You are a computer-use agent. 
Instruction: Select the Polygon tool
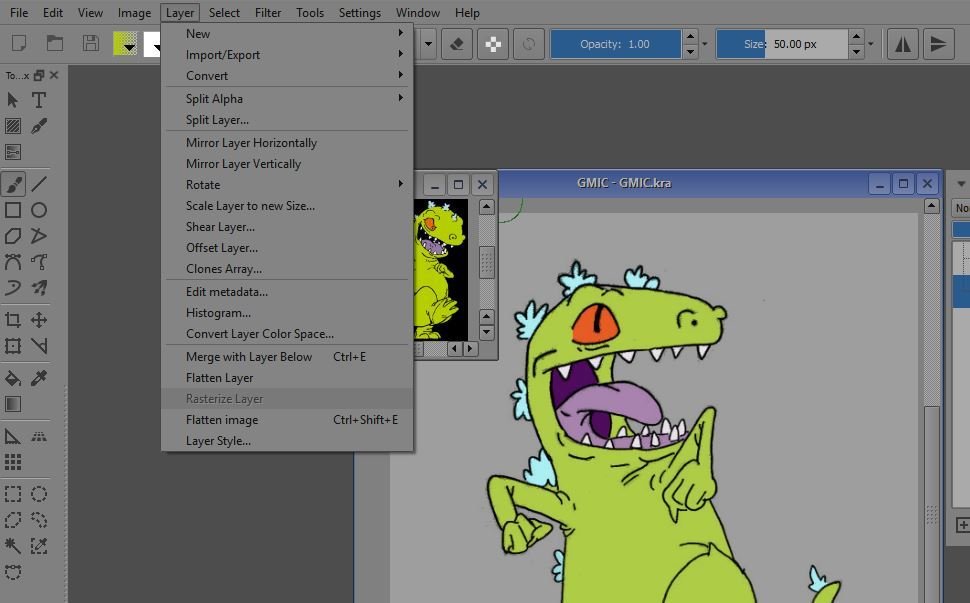12,236
